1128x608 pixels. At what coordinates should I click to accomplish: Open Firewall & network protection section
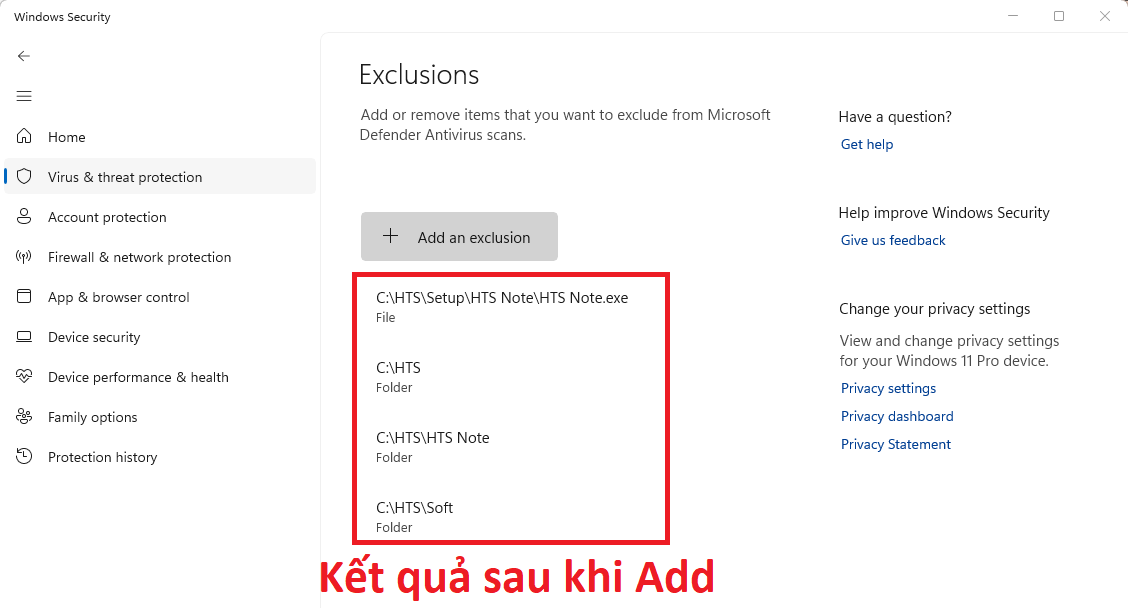[x=160, y=257]
